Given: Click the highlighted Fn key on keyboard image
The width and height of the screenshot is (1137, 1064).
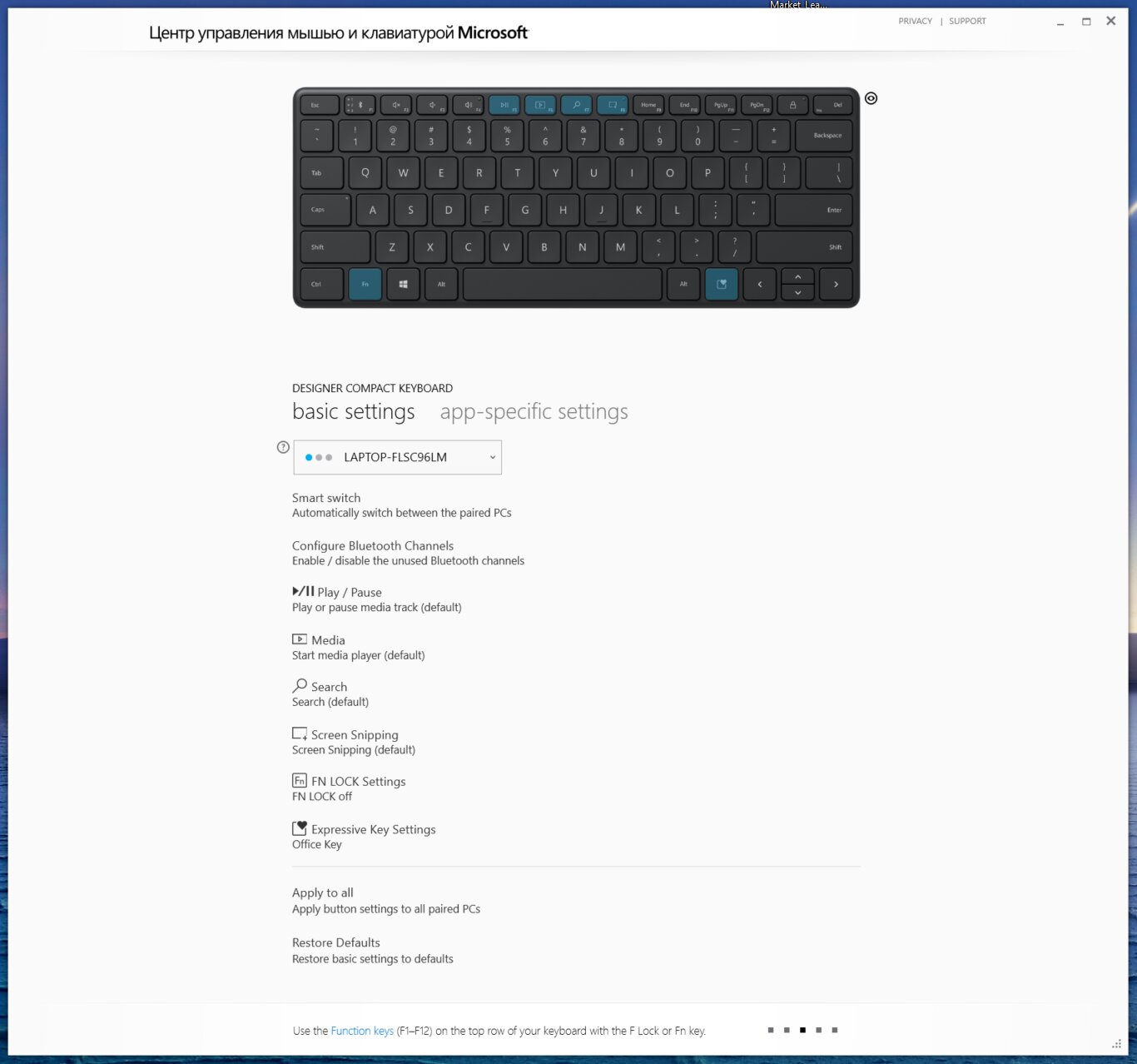Looking at the screenshot, I should (x=365, y=284).
